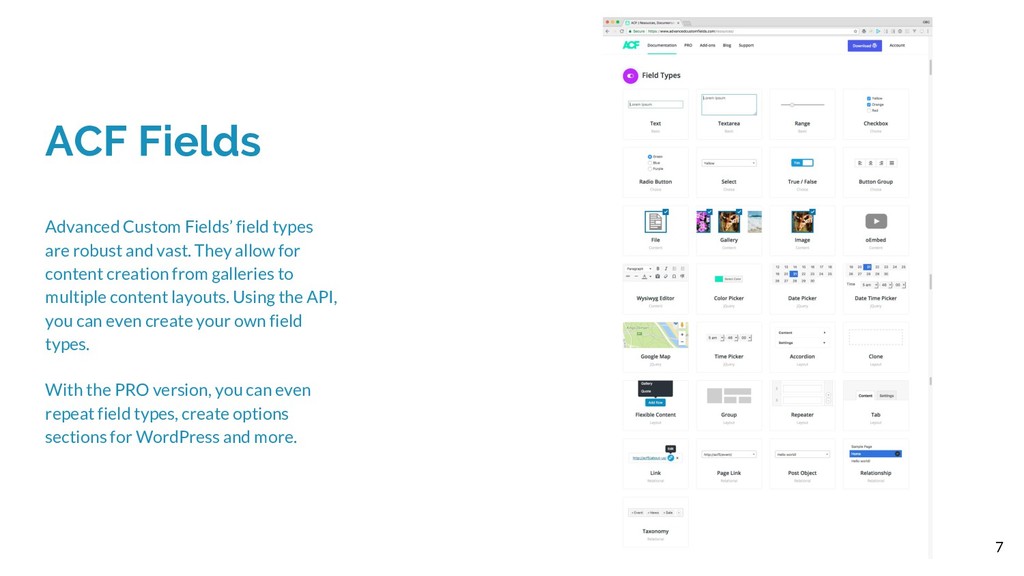This screenshot has height=576, width=1024.
Task: Click the zoom-in plus on the Google Map preview
Action: [682, 334]
